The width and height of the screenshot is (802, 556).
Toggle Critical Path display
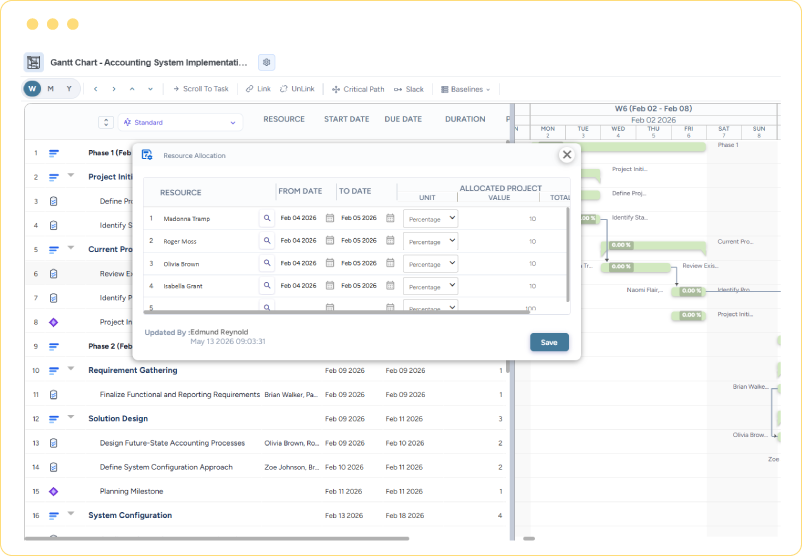click(358, 89)
